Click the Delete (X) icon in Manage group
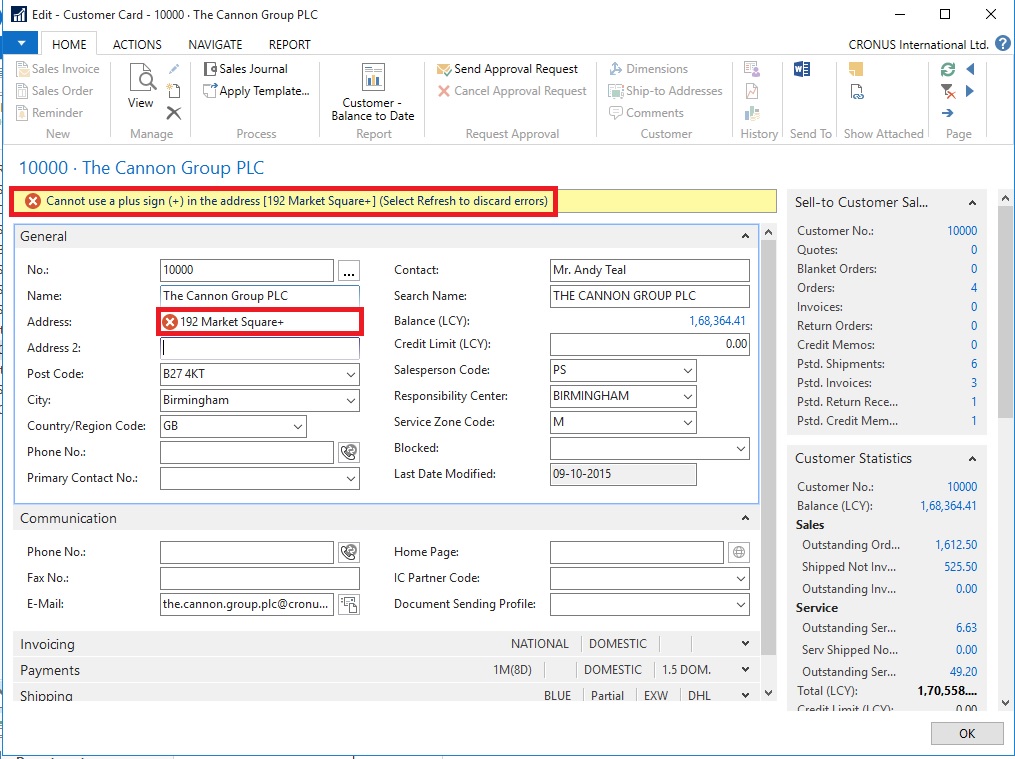This screenshot has width=1015, height=759. [174, 113]
